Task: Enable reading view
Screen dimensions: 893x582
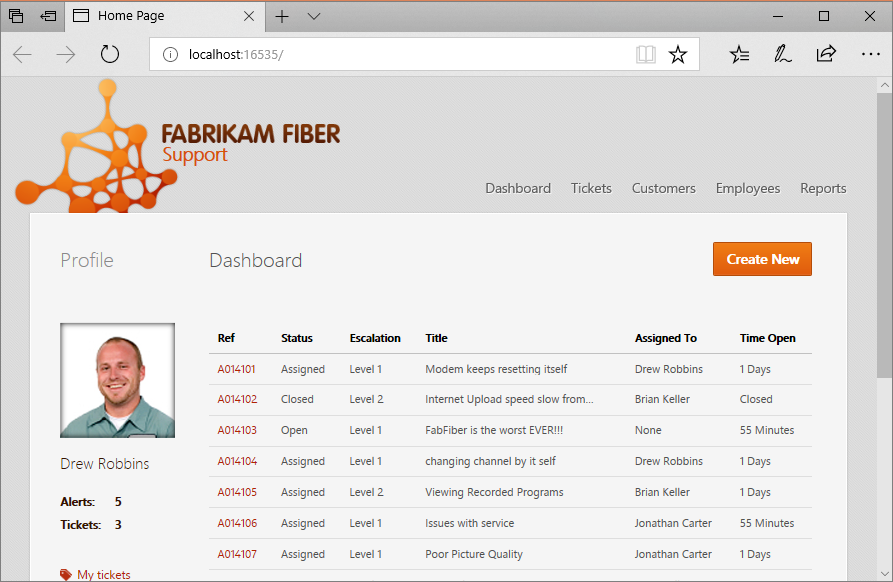Action: tap(645, 54)
